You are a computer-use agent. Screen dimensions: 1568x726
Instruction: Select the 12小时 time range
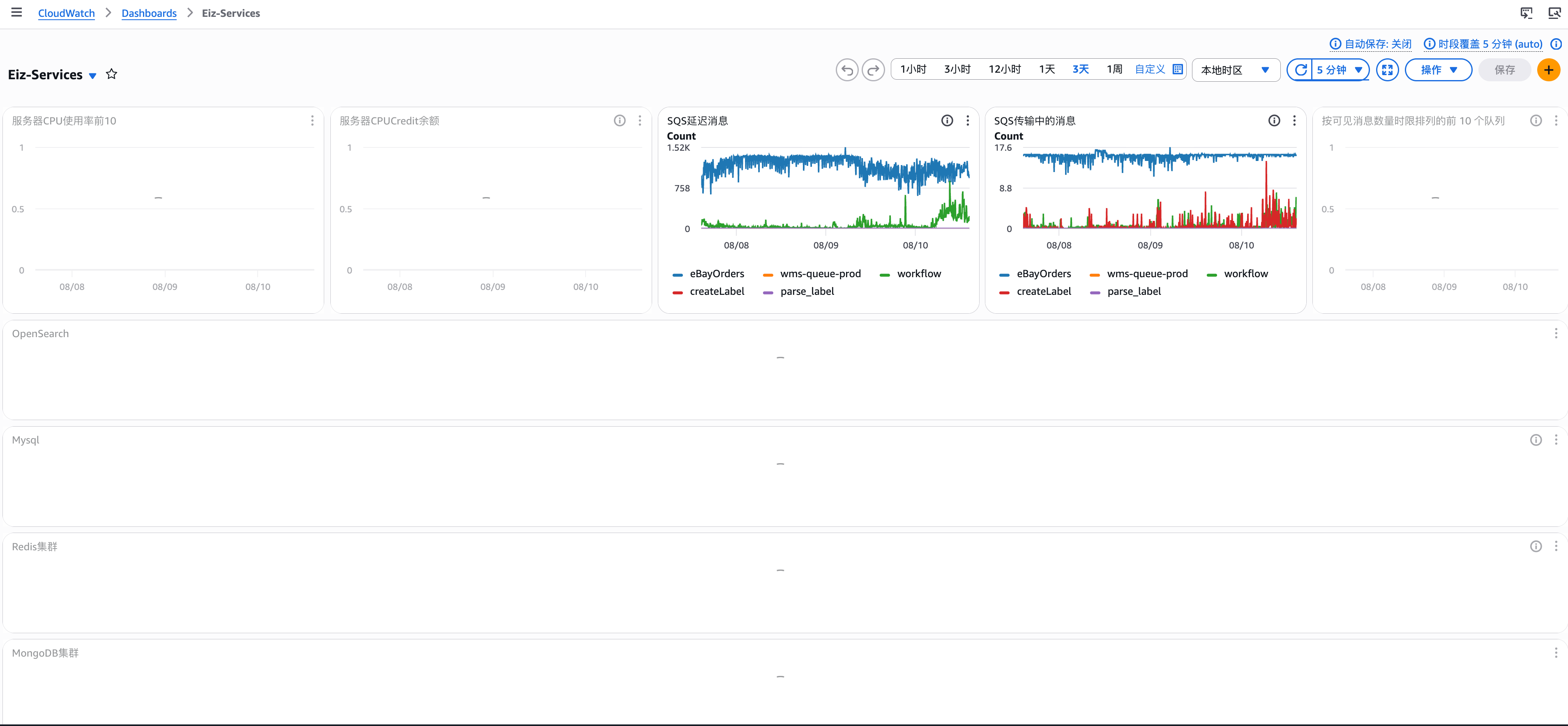click(1004, 69)
